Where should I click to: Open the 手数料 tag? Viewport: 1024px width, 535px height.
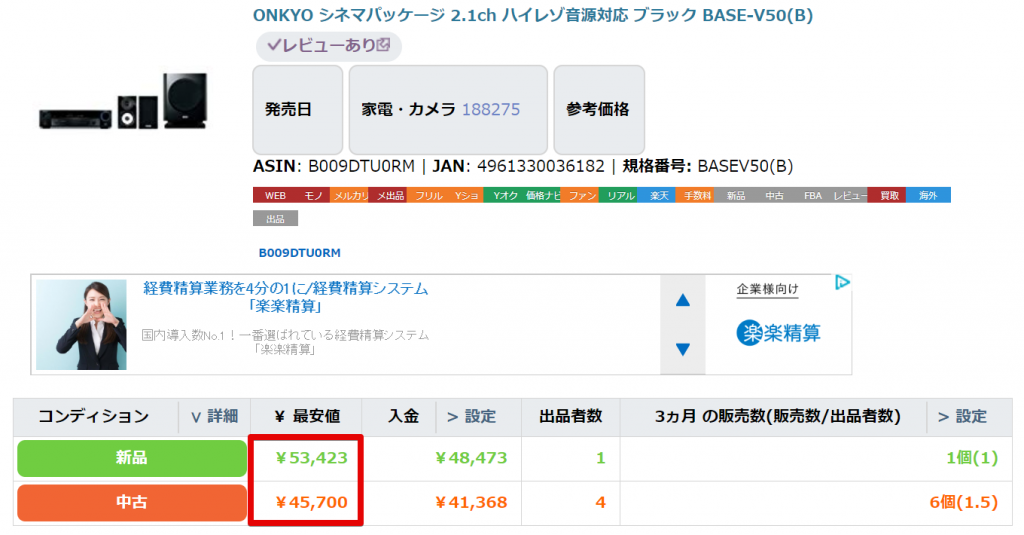tap(695, 195)
